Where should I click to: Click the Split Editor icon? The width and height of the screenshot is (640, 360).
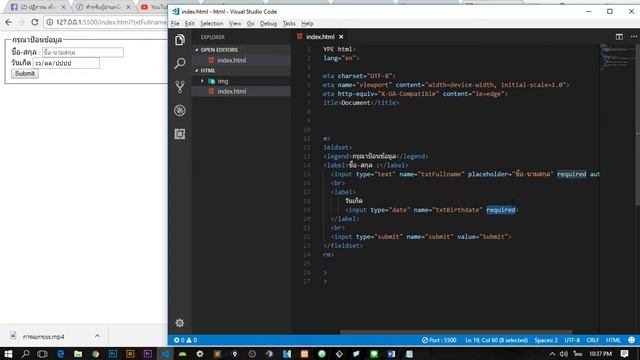tap(619, 37)
